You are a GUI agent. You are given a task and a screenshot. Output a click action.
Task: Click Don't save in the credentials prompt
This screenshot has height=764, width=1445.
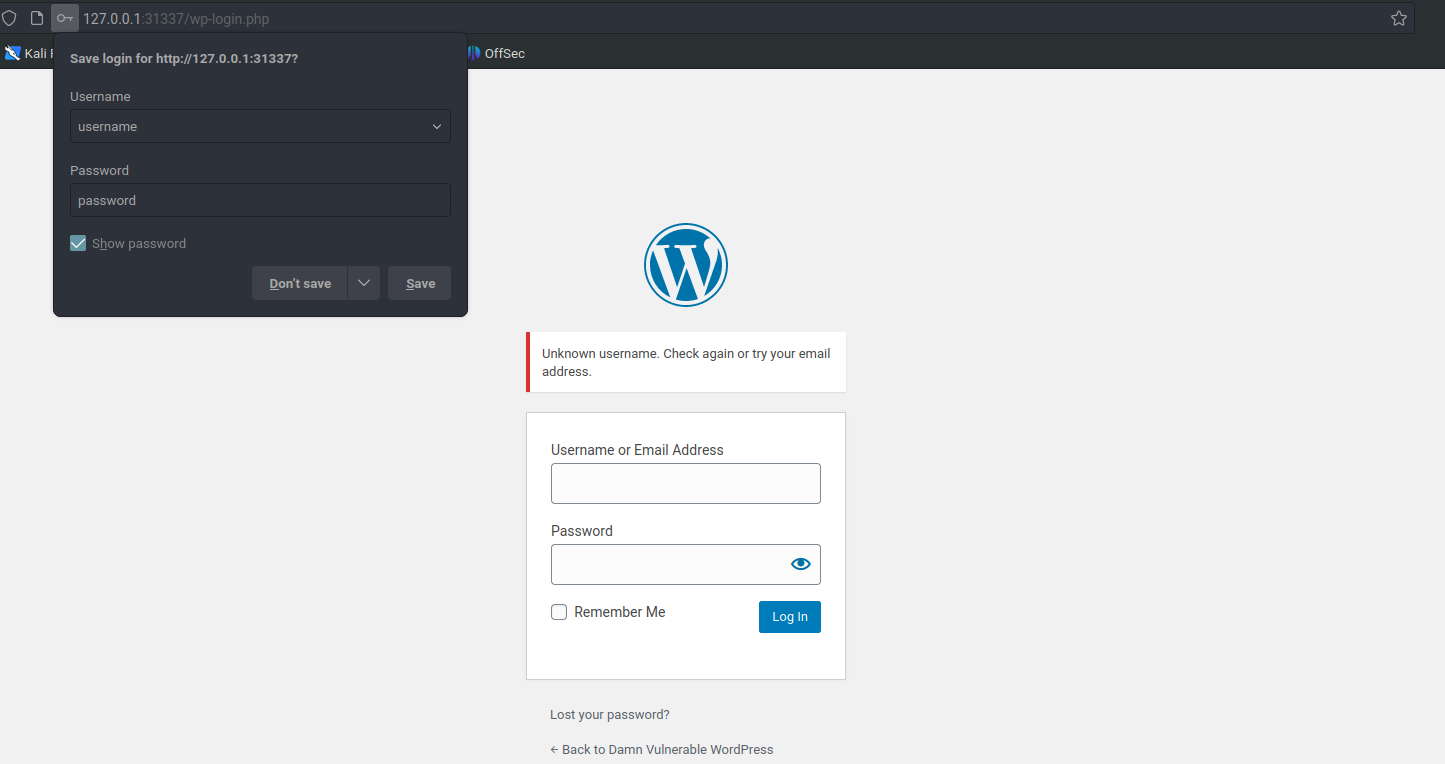299,283
